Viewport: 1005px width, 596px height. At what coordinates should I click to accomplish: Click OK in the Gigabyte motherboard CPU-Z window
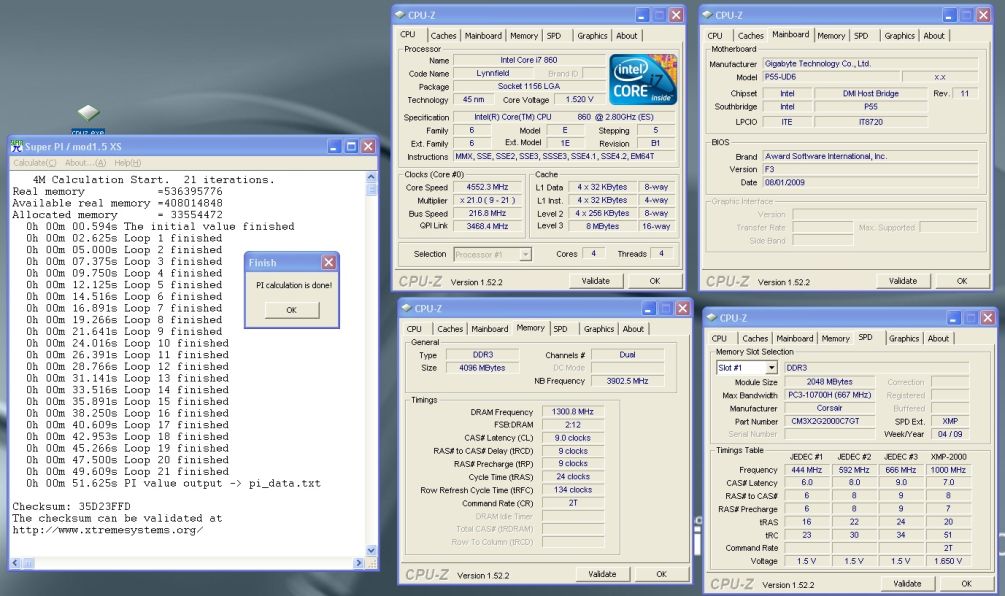(x=962, y=281)
